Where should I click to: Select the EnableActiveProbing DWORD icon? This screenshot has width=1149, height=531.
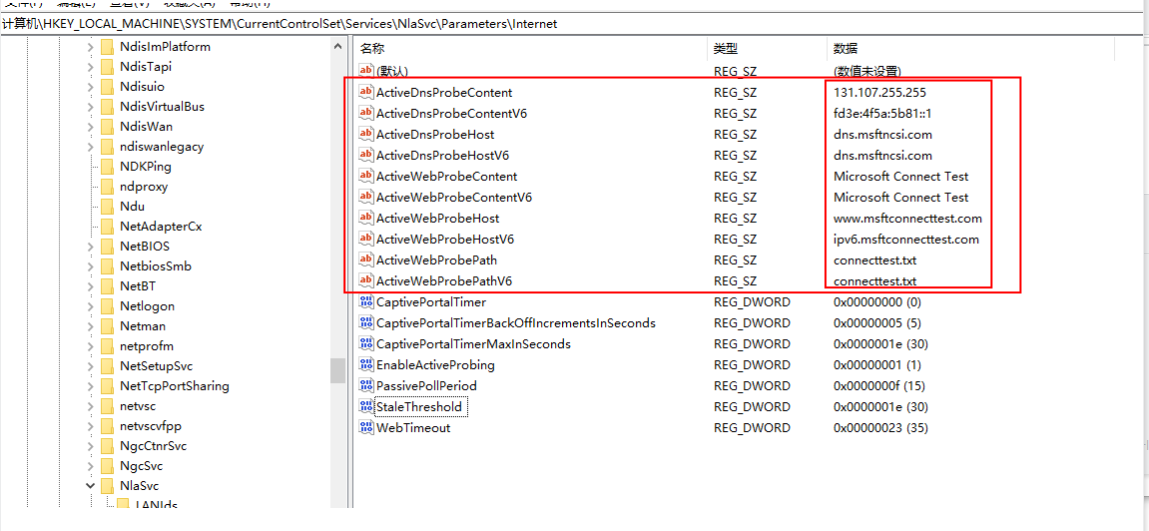[x=366, y=365]
